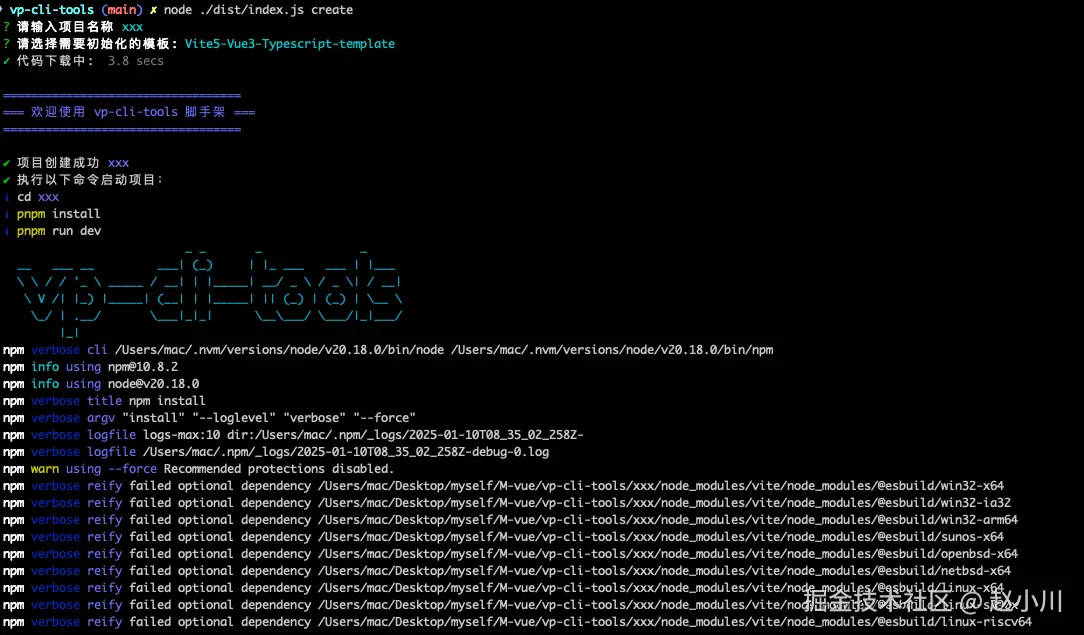Image resolution: width=1084 pixels, height=635 pixels.
Task: Click the 'title npm install' log line
Action: [x=104, y=401]
